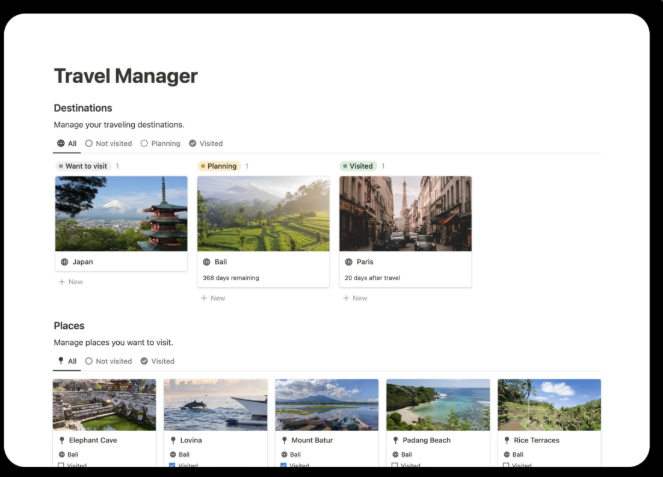The image size is (663, 477).
Task: Add new card under Visited column
Action: tap(355, 298)
